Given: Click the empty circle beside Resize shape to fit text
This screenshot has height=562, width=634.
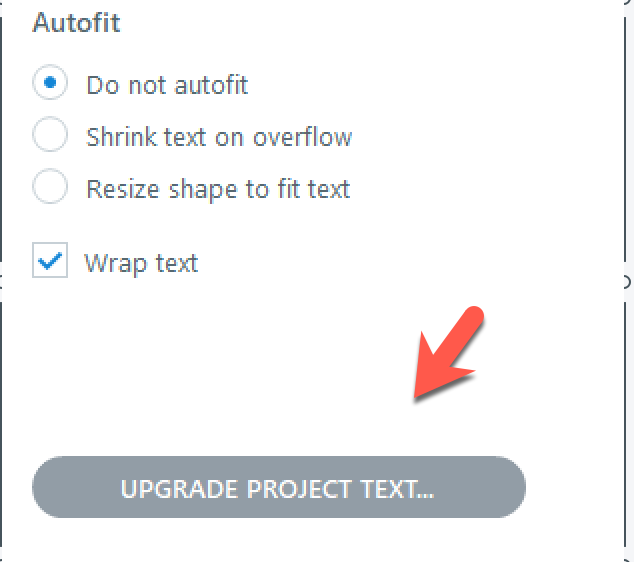Looking at the screenshot, I should (x=50, y=188).
